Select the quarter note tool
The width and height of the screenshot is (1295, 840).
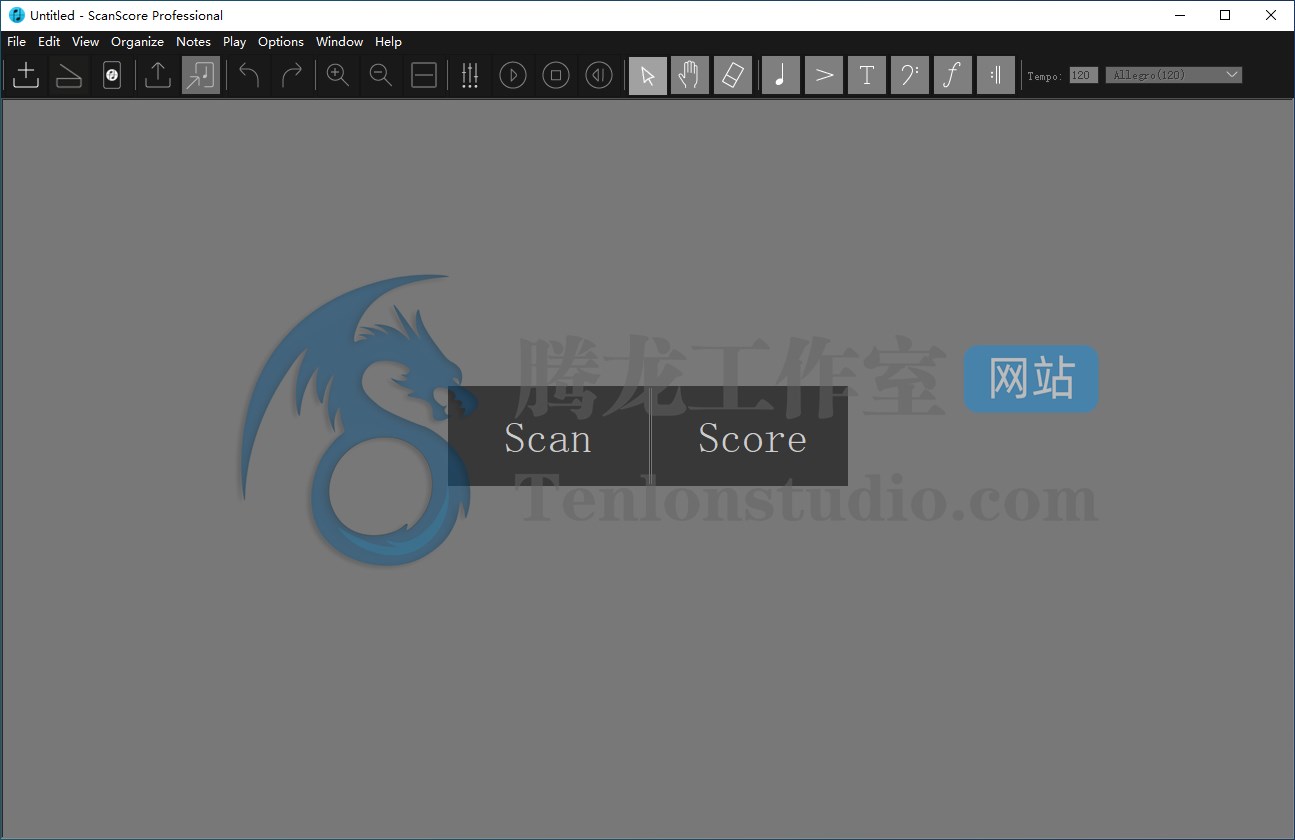781,76
